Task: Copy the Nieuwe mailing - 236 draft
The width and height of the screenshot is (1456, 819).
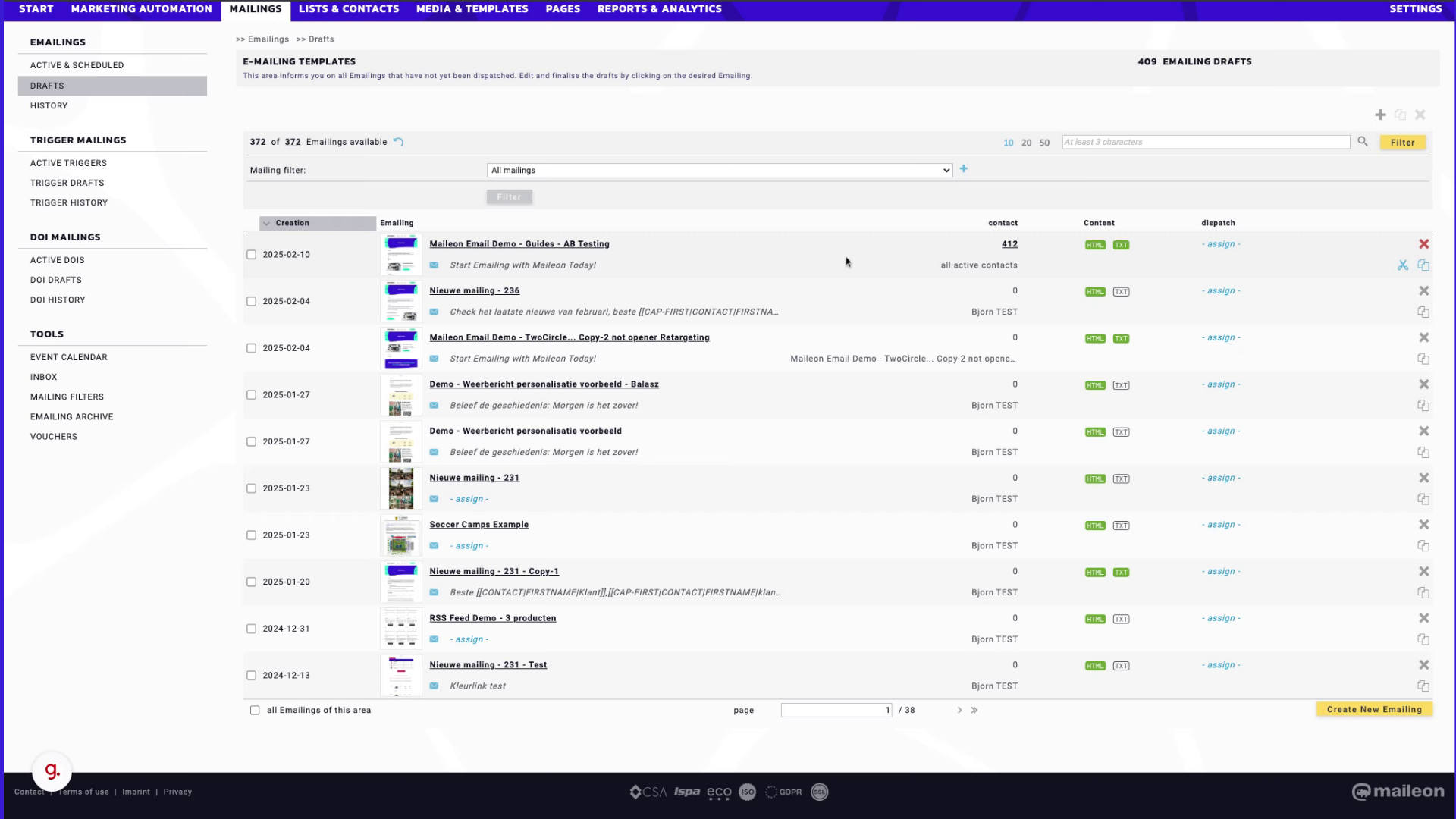Action: click(1423, 312)
